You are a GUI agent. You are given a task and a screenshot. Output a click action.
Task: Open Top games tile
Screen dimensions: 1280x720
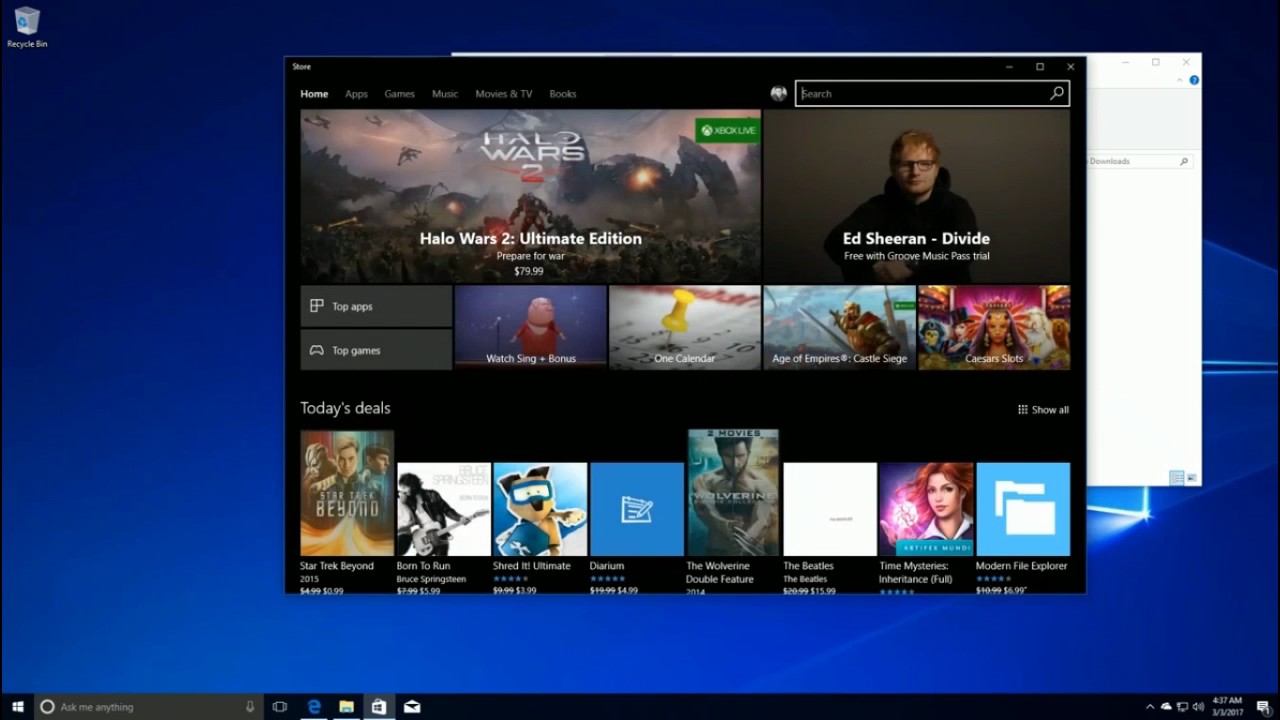point(376,350)
